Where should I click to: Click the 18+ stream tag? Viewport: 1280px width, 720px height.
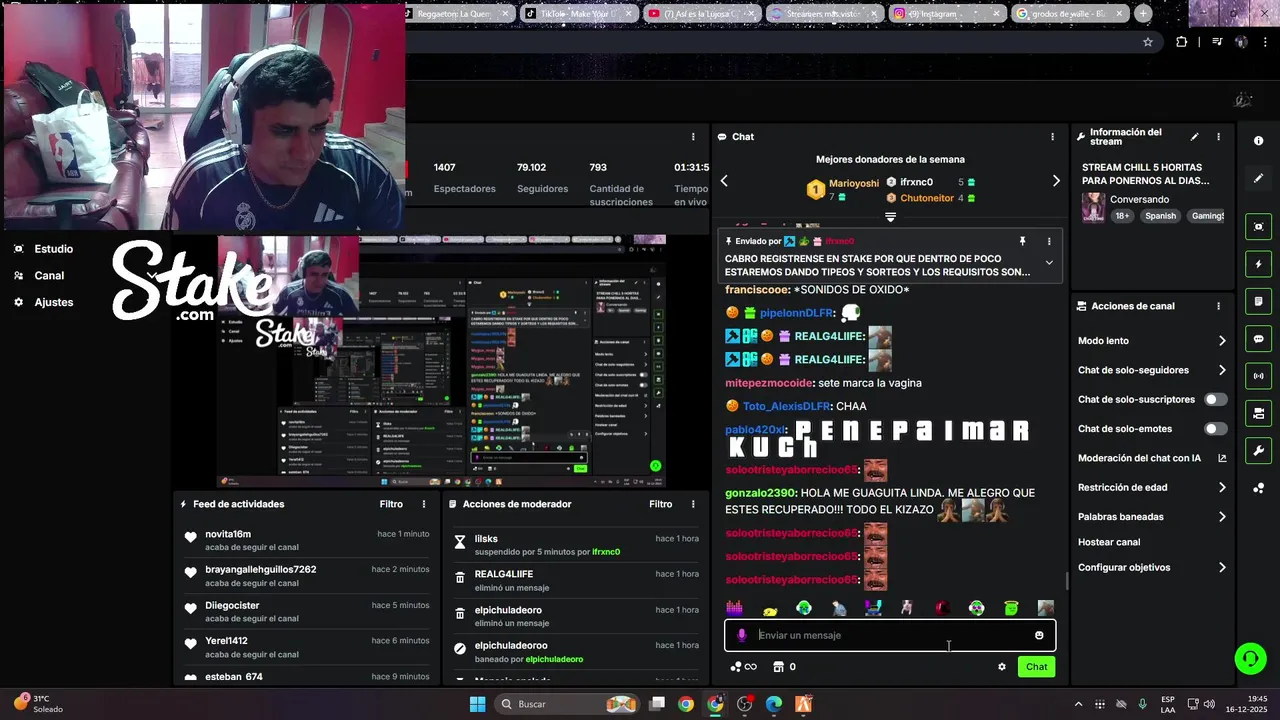point(1122,216)
